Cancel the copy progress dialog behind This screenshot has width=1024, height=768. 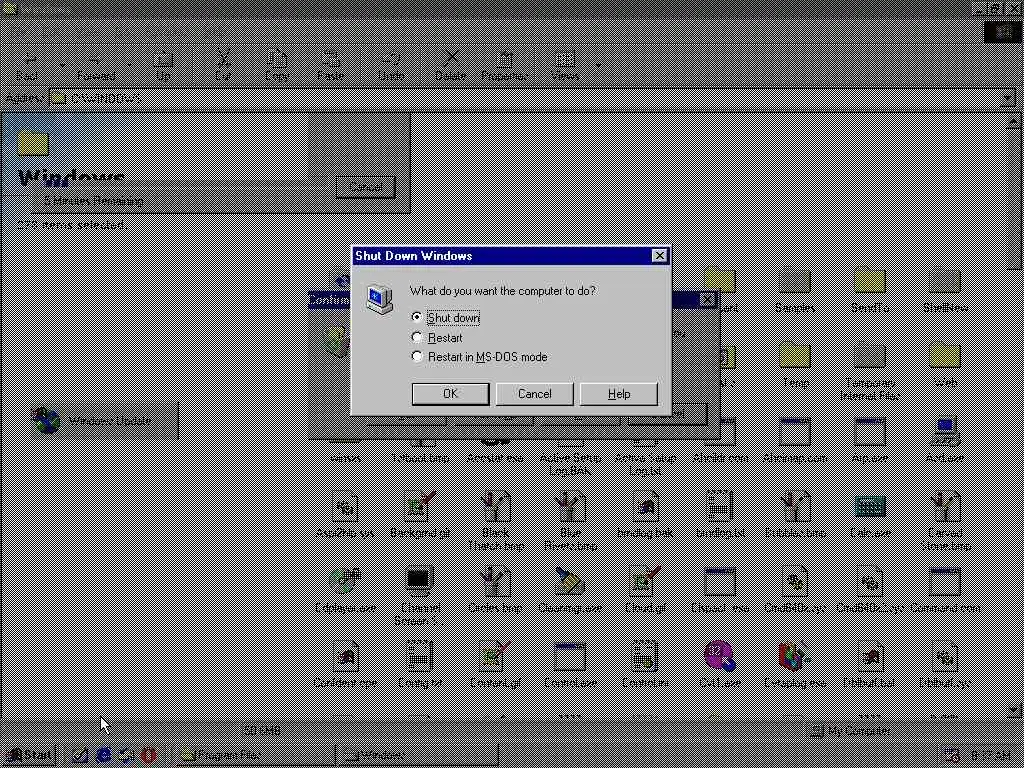[x=366, y=187]
